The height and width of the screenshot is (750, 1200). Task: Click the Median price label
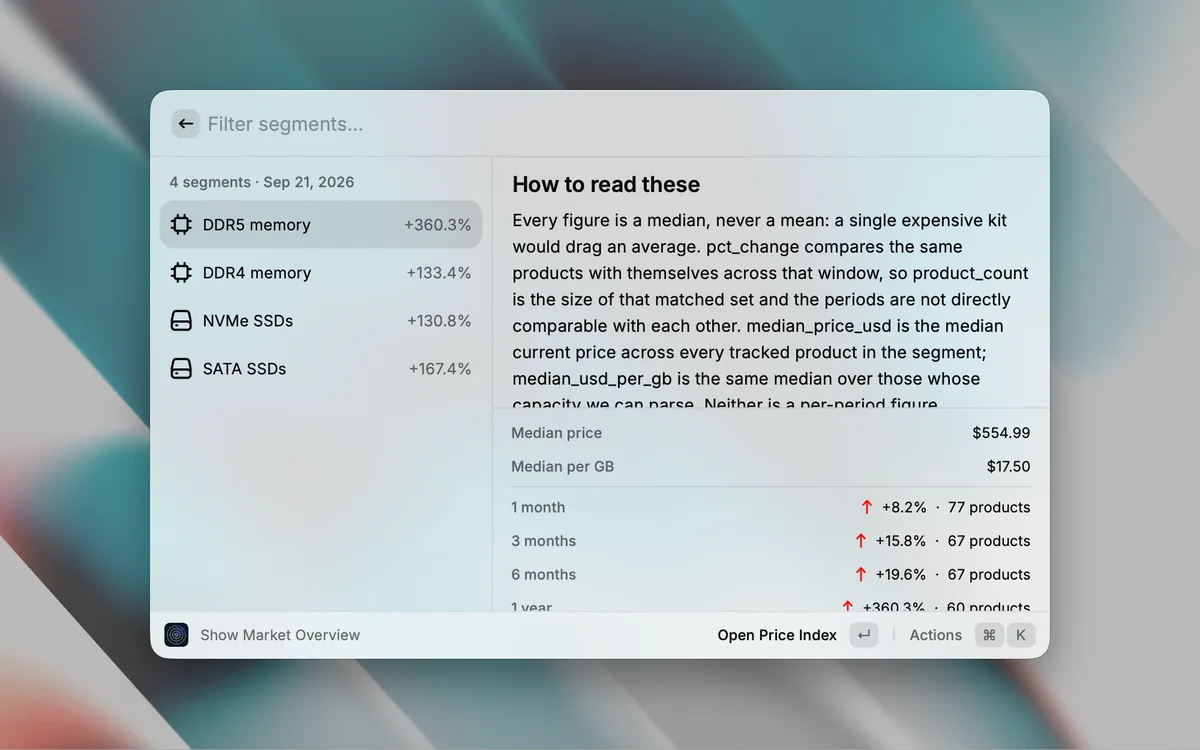point(557,433)
